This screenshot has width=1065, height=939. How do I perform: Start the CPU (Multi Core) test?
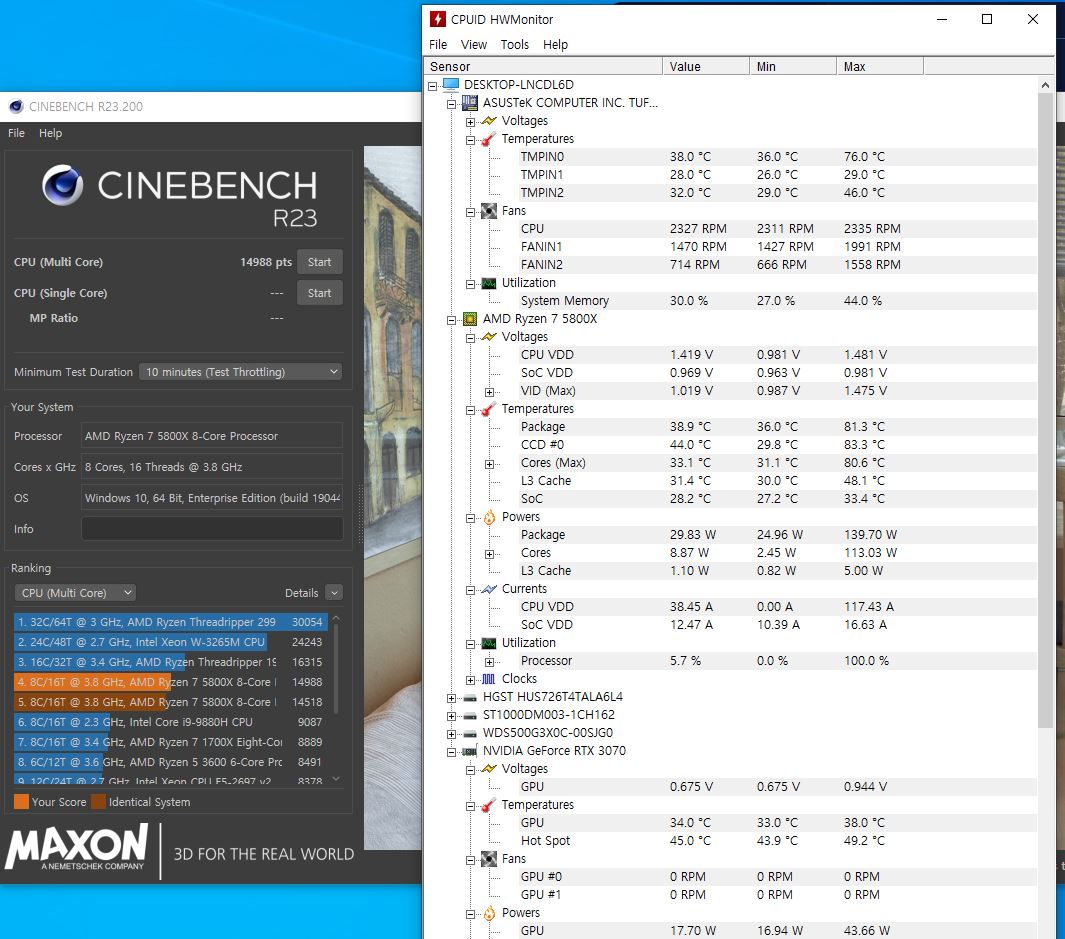(x=319, y=262)
